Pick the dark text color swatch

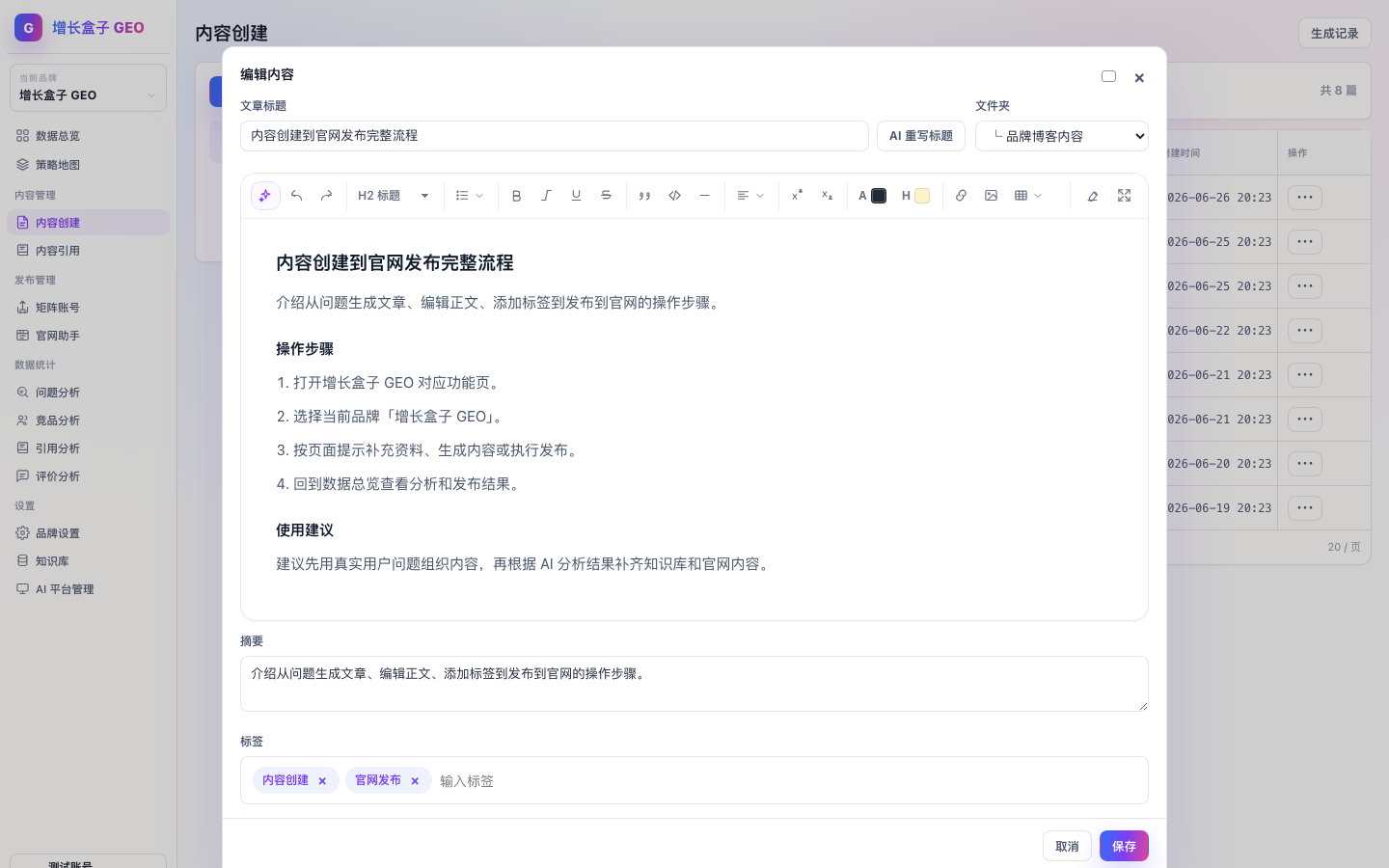[879, 196]
